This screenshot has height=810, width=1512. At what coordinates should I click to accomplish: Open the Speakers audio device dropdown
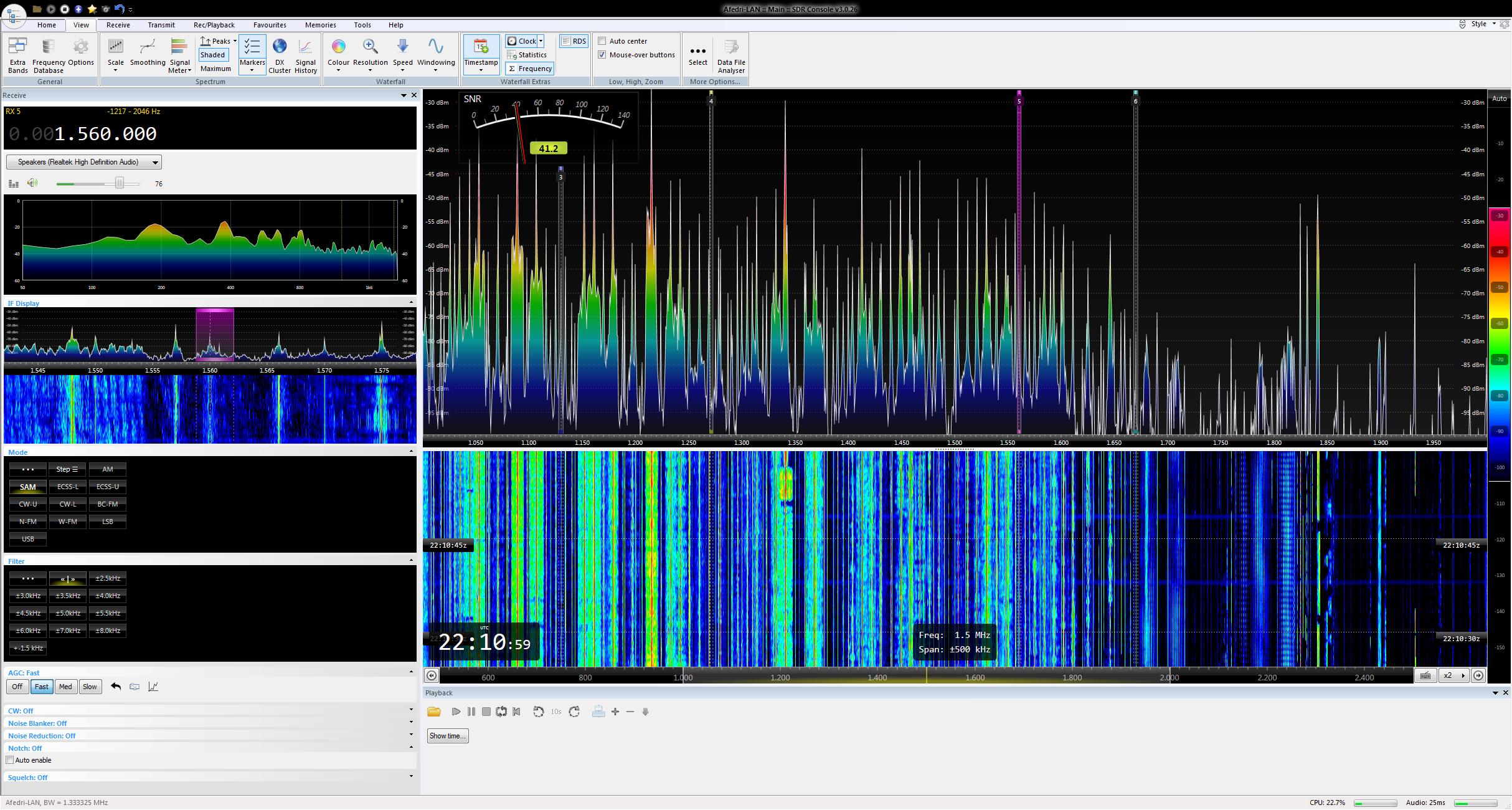pyautogui.click(x=84, y=162)
